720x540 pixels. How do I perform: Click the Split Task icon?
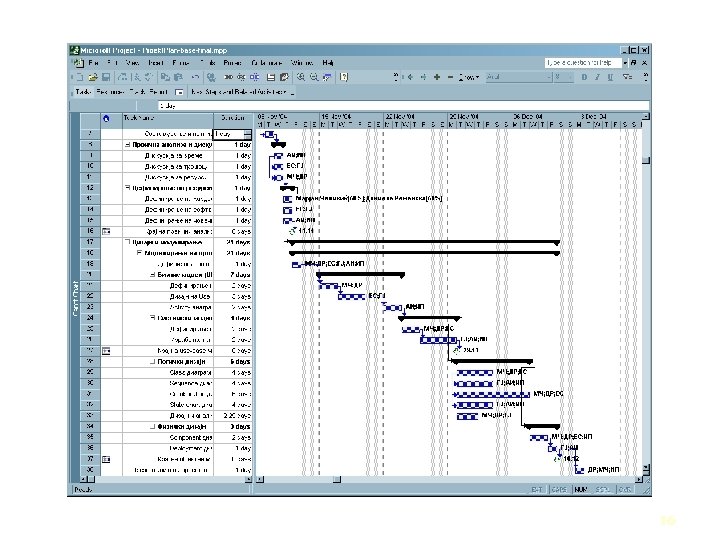(254, 77)
